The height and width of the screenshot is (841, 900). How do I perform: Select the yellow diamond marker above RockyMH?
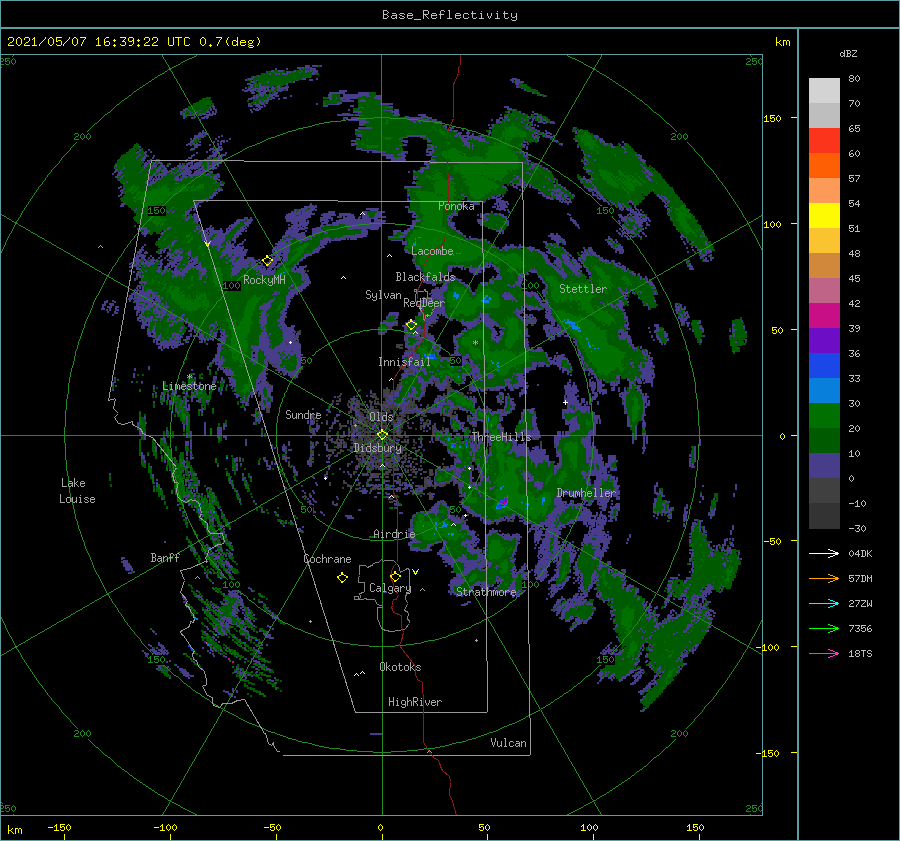tap(267, 261)
